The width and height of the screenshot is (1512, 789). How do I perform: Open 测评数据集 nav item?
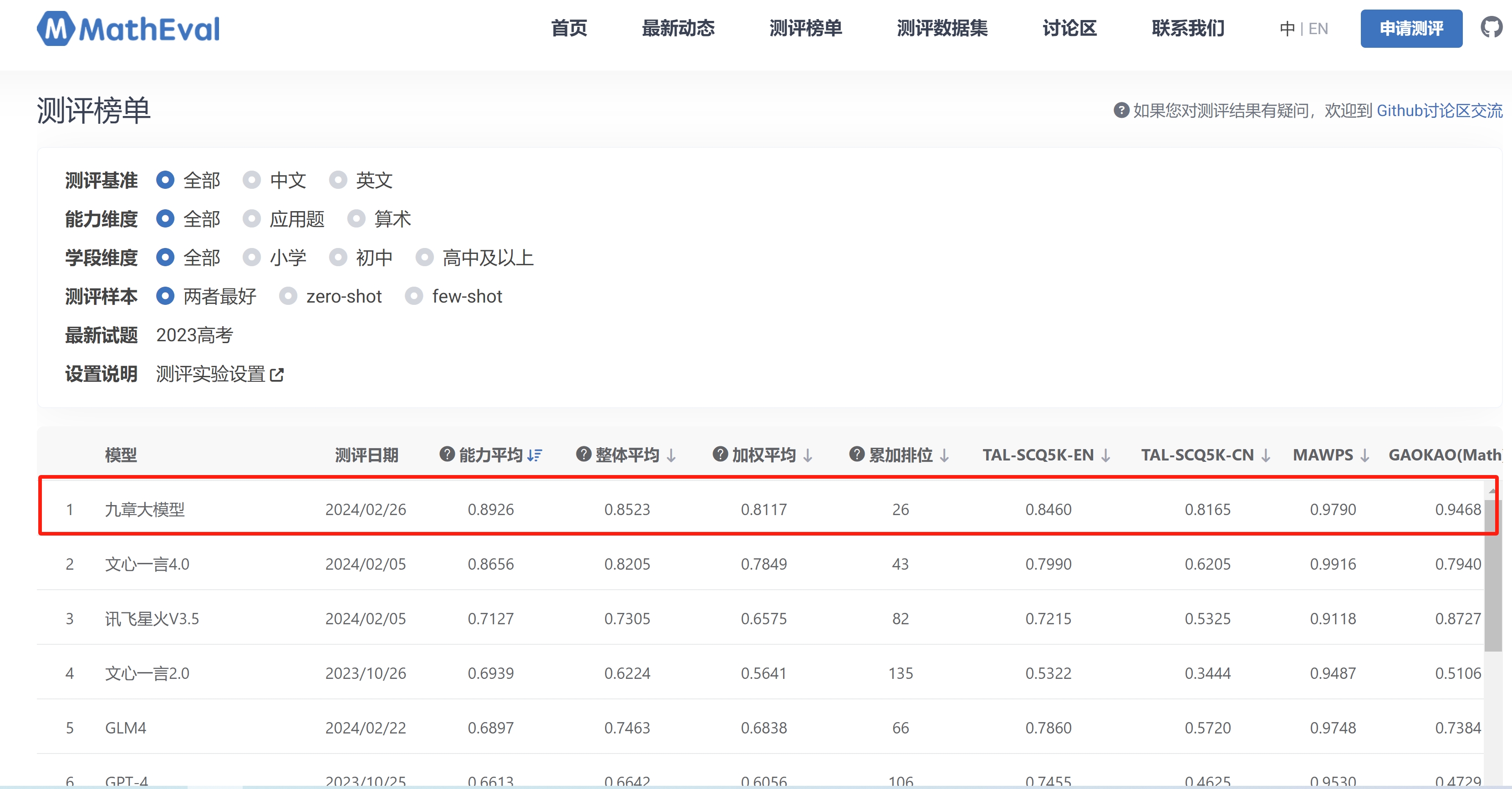pos(942,28)
